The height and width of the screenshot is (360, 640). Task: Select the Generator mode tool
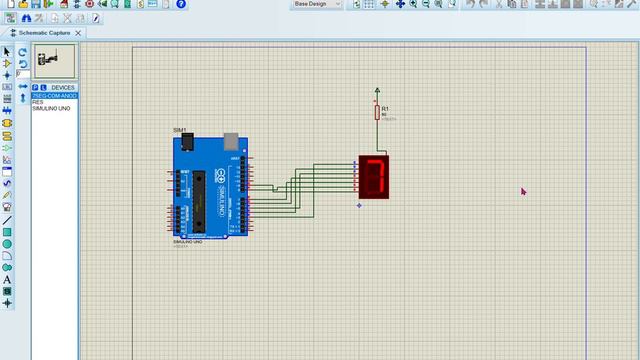point(7,183)
